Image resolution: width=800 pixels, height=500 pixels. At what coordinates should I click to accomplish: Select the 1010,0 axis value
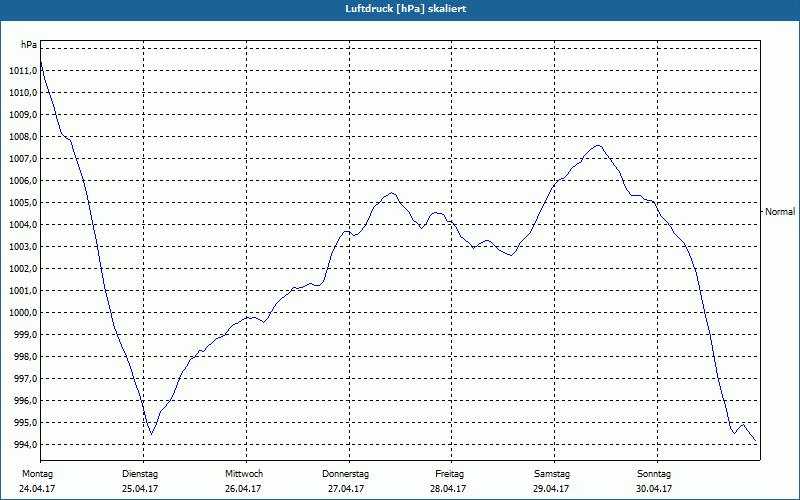(x=23, y=92)
